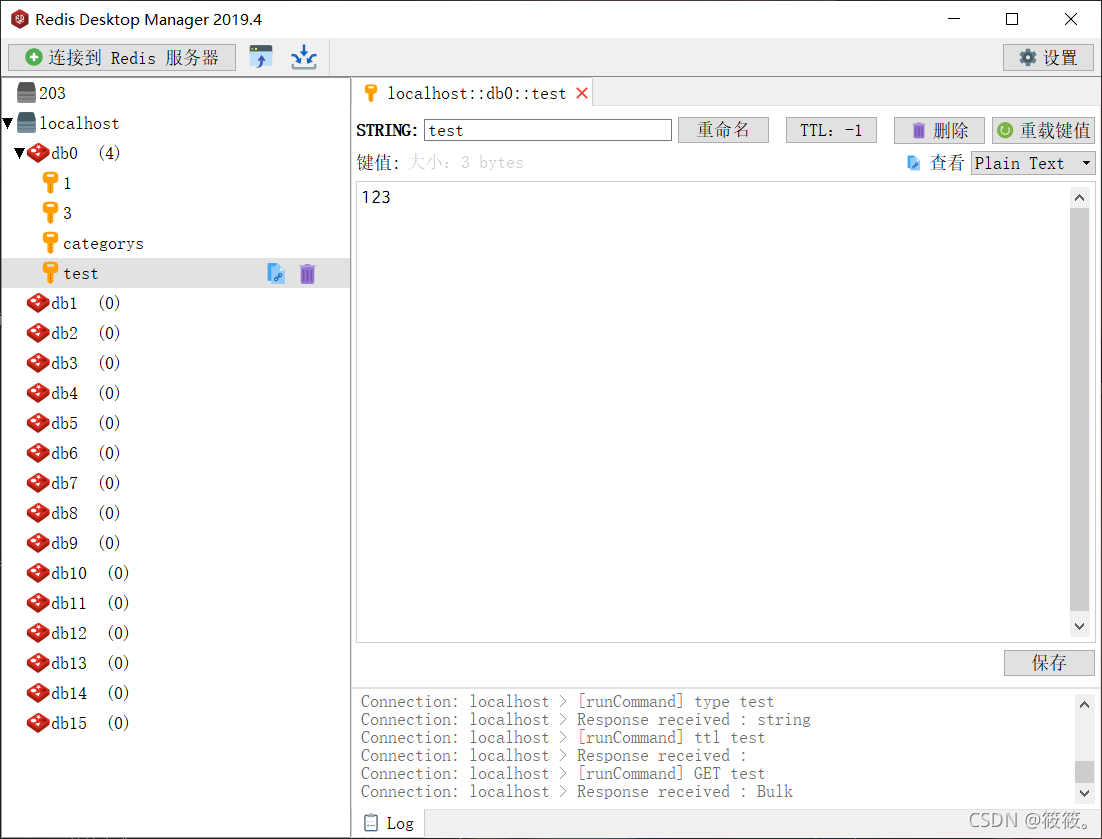Close the localhost::db0::test tab
This screenshot has width=1102, height=839.
(x=582, y=93)
